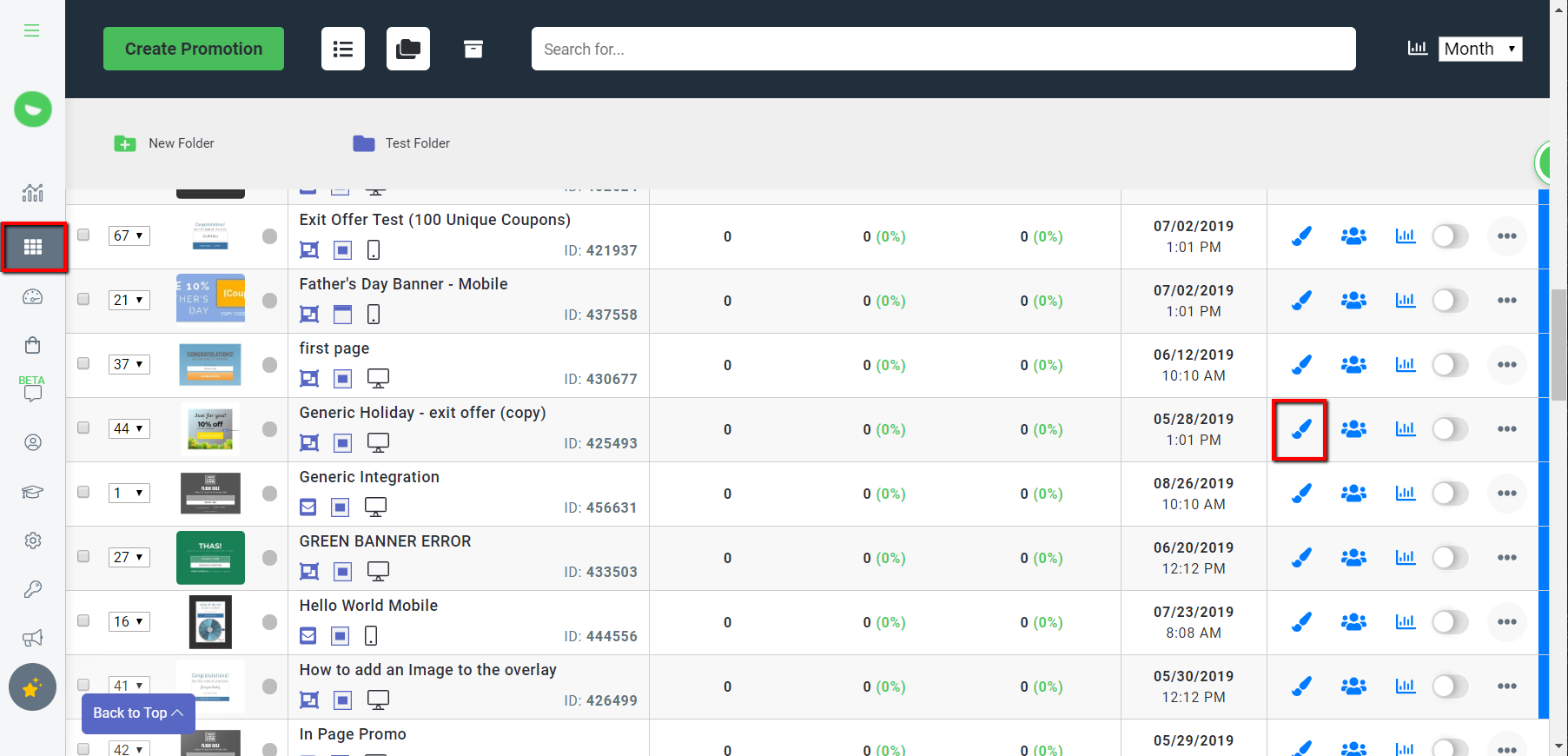View analytics chart for first page promotion
This screenshot has height=756, width=1568.
point(1405,365)
